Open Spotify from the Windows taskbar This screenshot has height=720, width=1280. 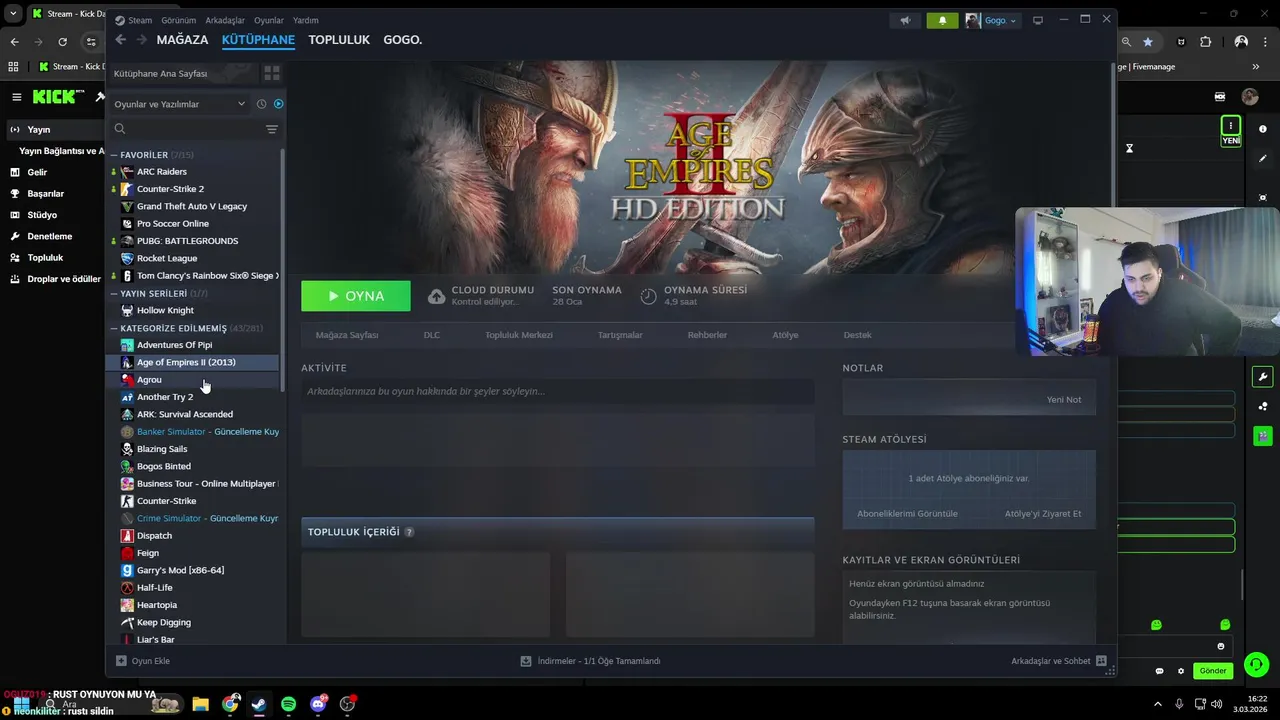click(288, 704)
